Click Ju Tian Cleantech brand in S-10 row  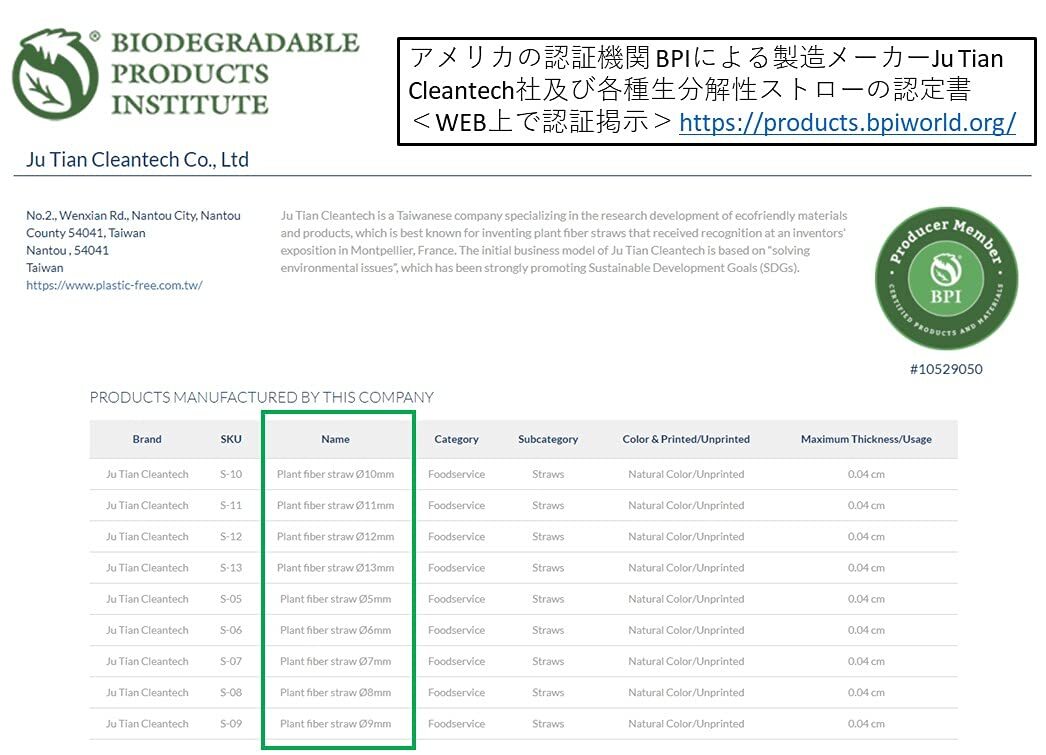147,474
